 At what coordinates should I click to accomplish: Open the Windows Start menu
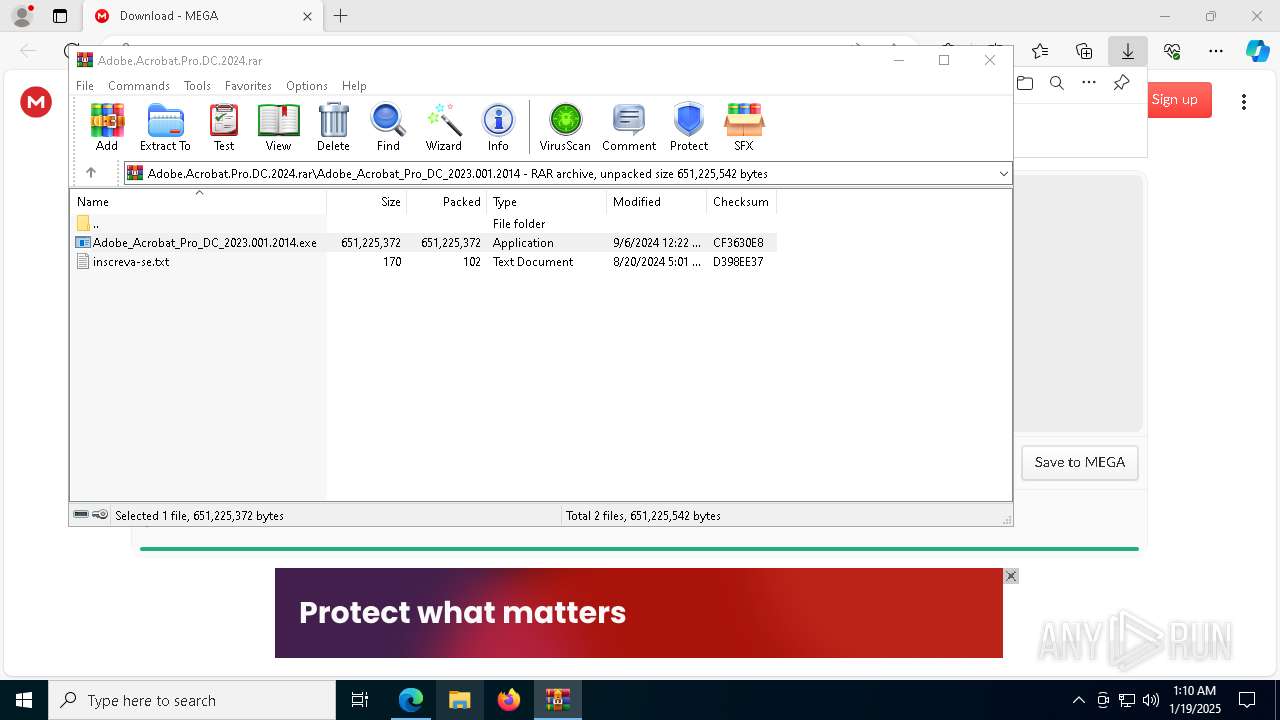tap(24, 700)
